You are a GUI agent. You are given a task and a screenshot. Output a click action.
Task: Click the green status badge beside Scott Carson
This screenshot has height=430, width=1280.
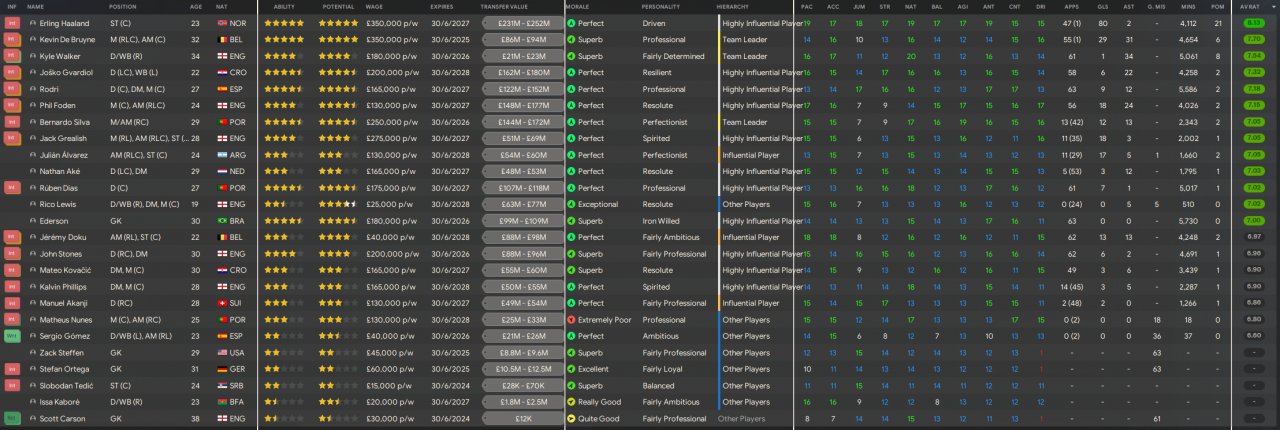12,418
